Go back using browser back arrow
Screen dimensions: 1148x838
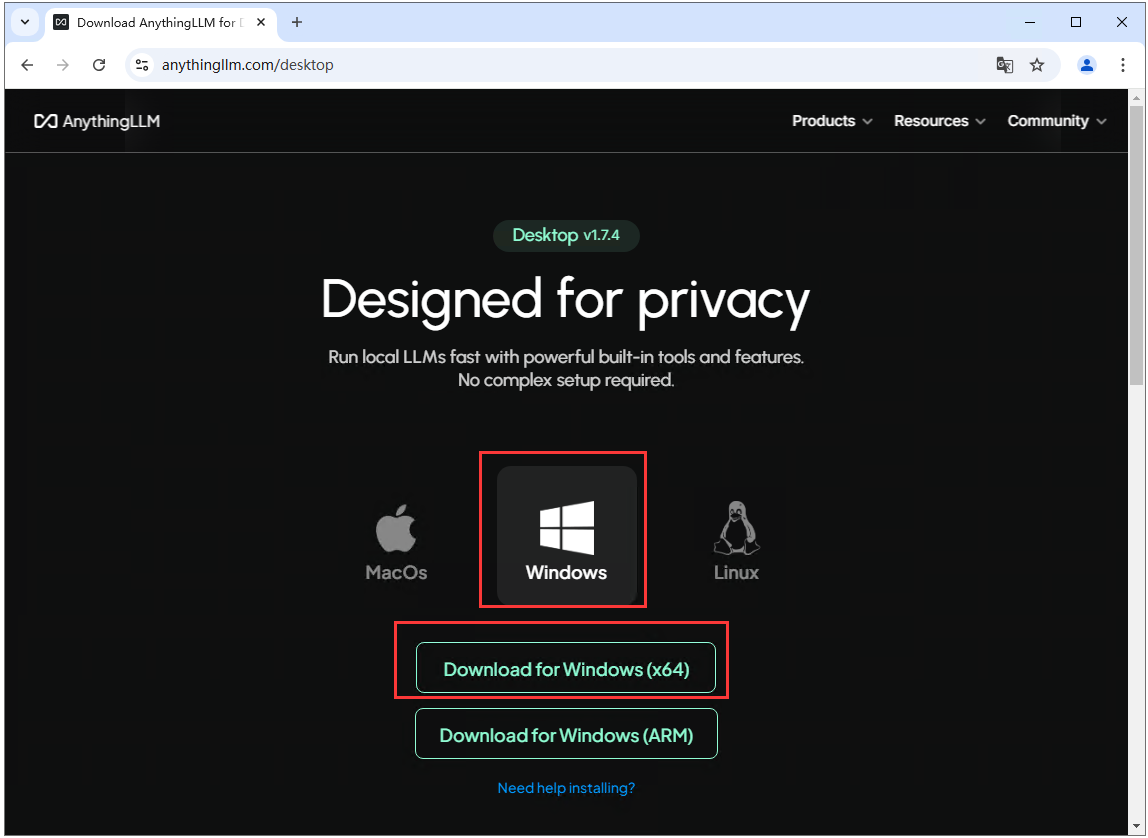click(27, 65)
